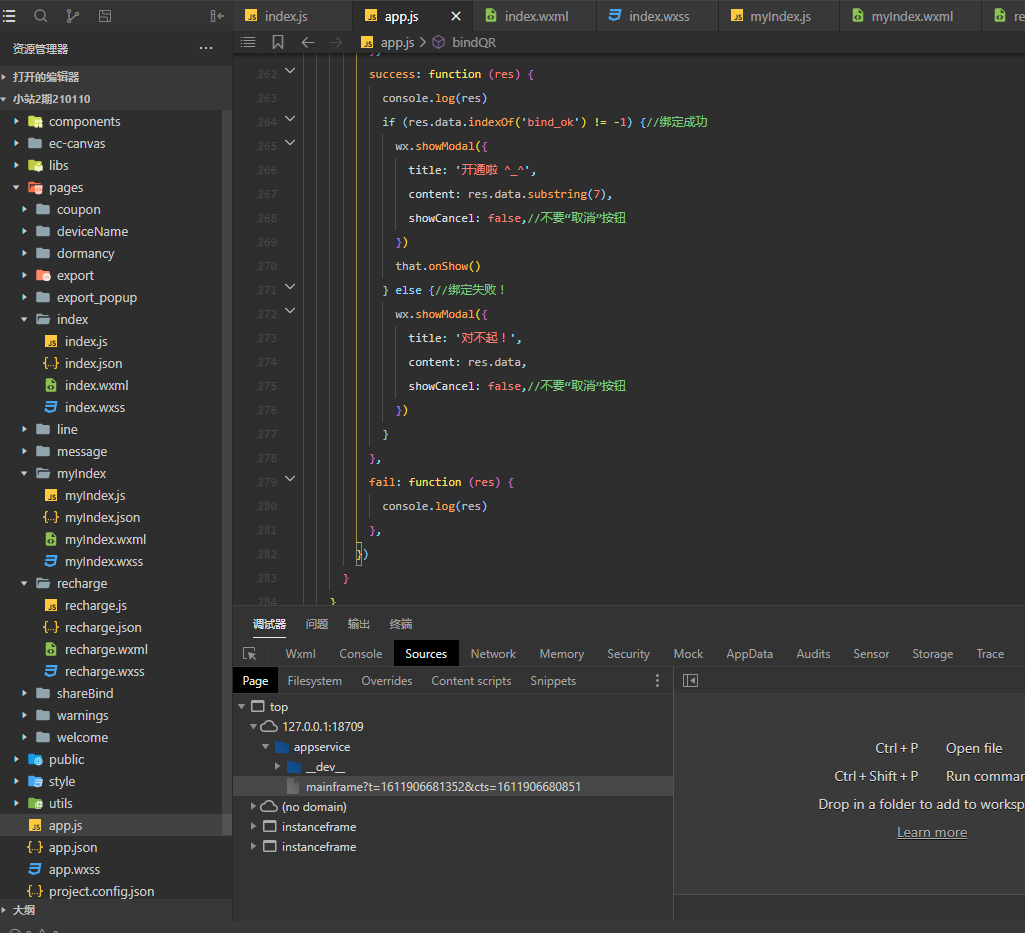Open the 终端 panel tab

401,624
